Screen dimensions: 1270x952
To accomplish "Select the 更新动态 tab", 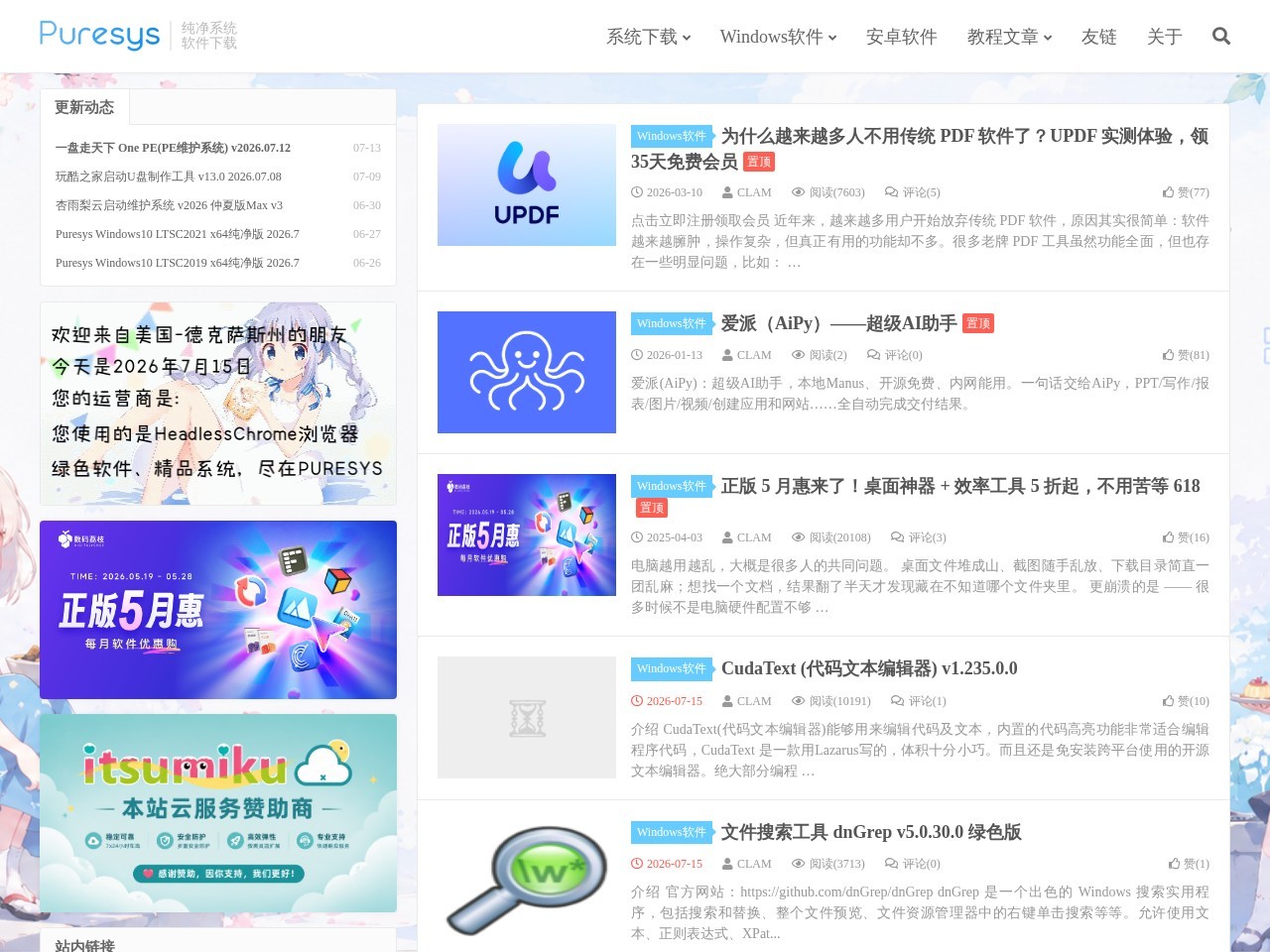I will (x=84, y=107).
